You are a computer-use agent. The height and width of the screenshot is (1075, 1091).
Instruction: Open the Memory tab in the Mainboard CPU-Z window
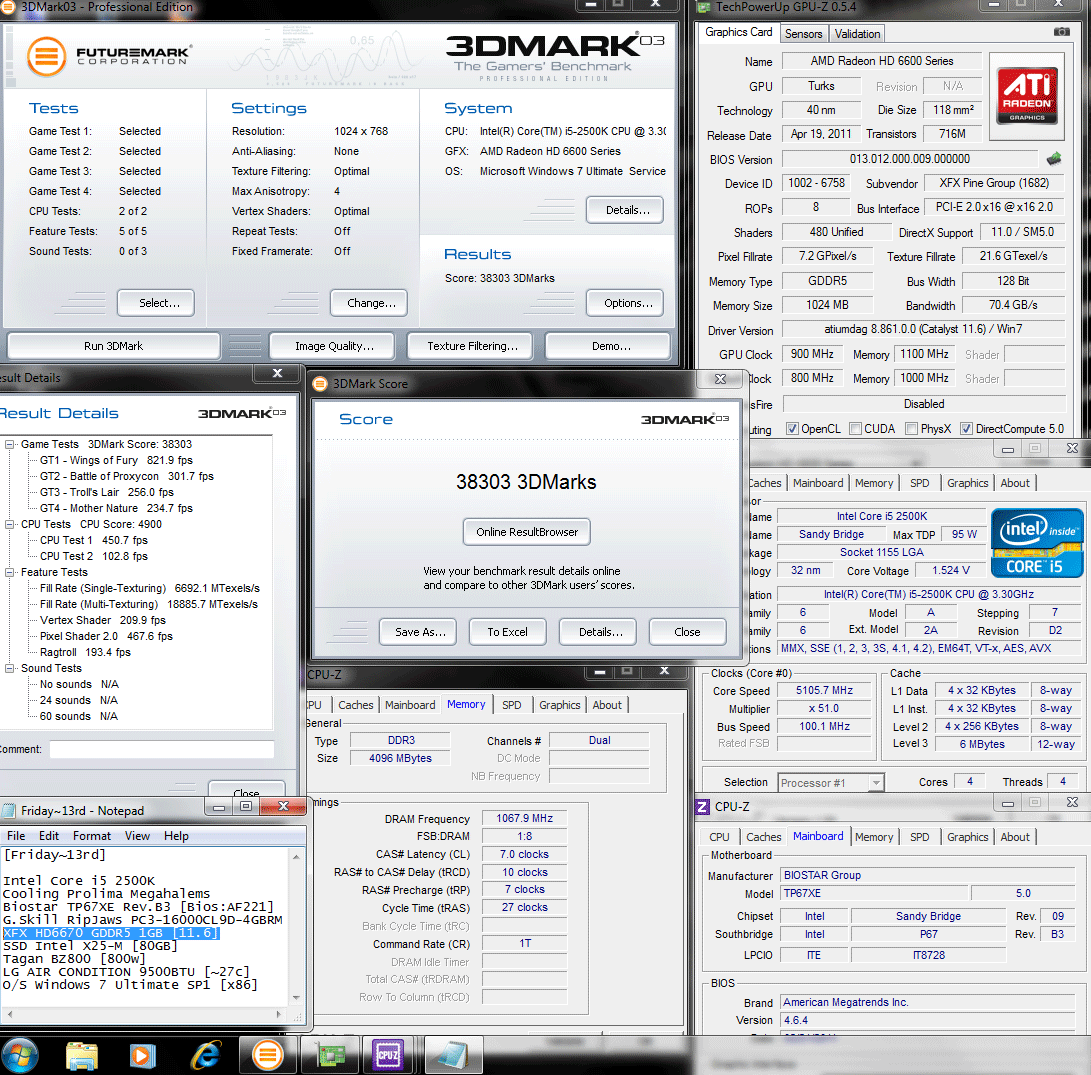874,837
